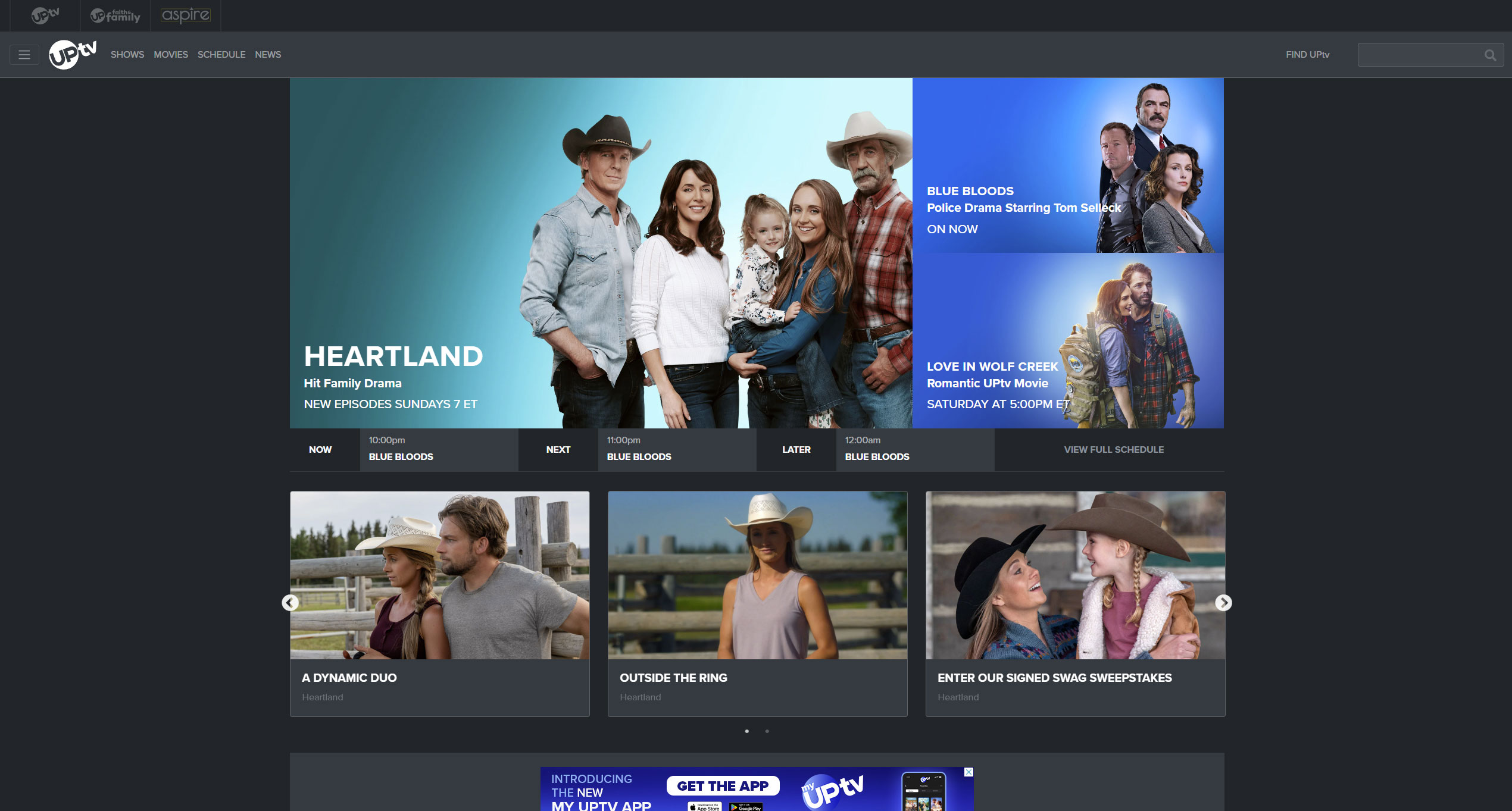Click the UPtv logo in navigation bar
This screenshot has height=811, width=1512.
[x=73, y=55]
